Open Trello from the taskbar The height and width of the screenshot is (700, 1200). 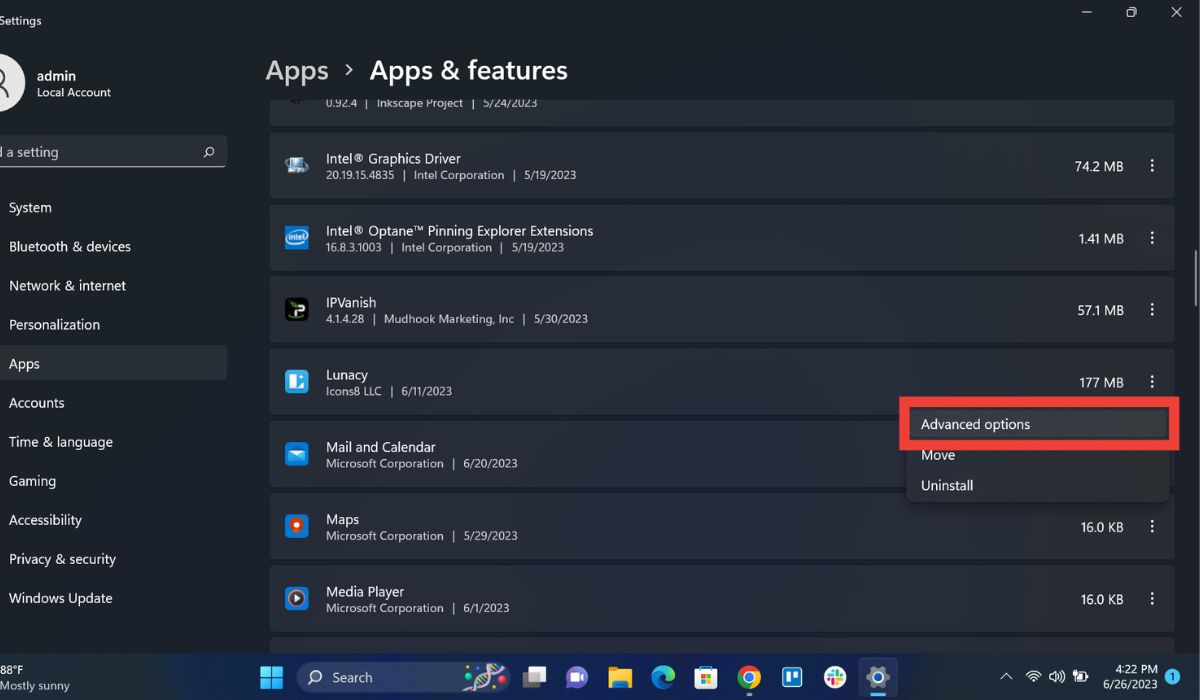click(x=791, y=677)
